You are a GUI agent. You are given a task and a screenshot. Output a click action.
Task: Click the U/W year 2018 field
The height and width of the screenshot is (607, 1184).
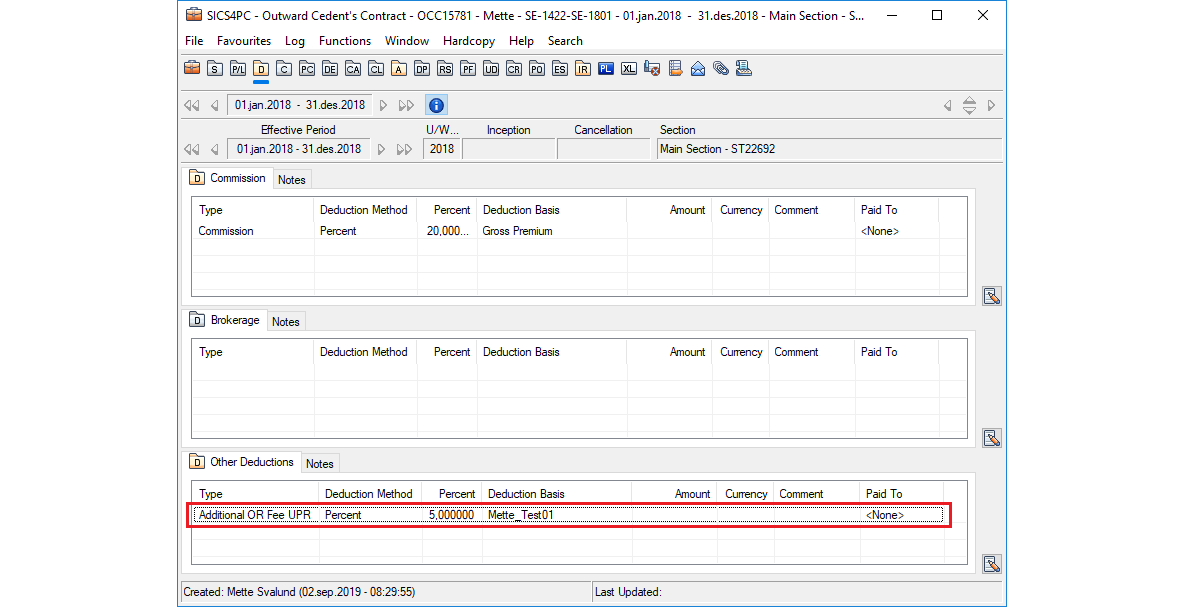(441, 149)
